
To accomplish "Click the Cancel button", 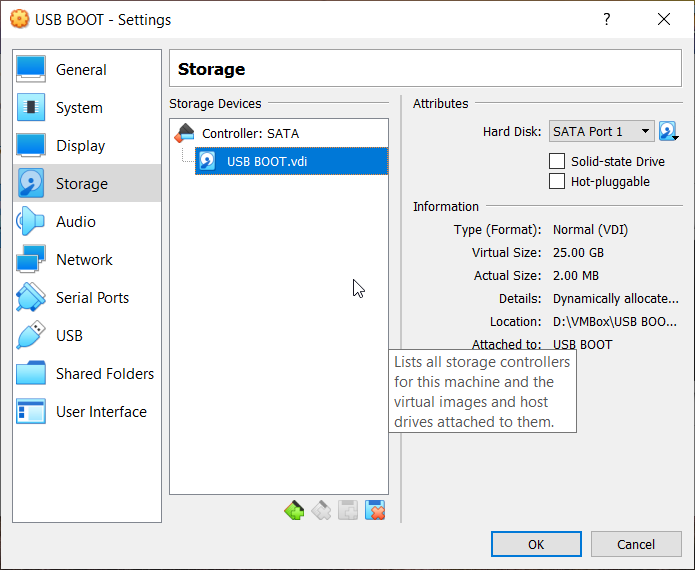I will coord(636,544).
